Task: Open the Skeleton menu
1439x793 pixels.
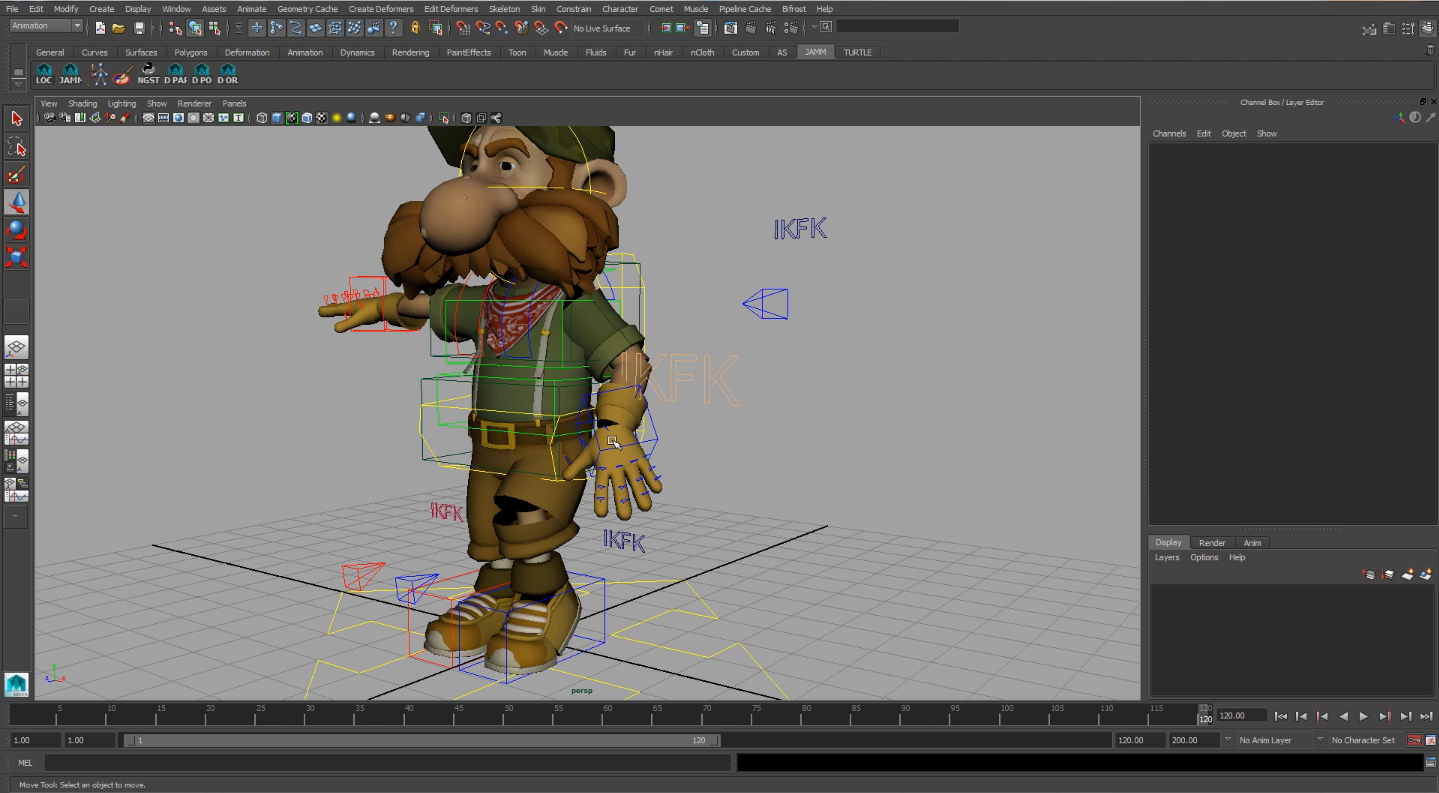Action: pyautogui.click(x=504, y=9)
